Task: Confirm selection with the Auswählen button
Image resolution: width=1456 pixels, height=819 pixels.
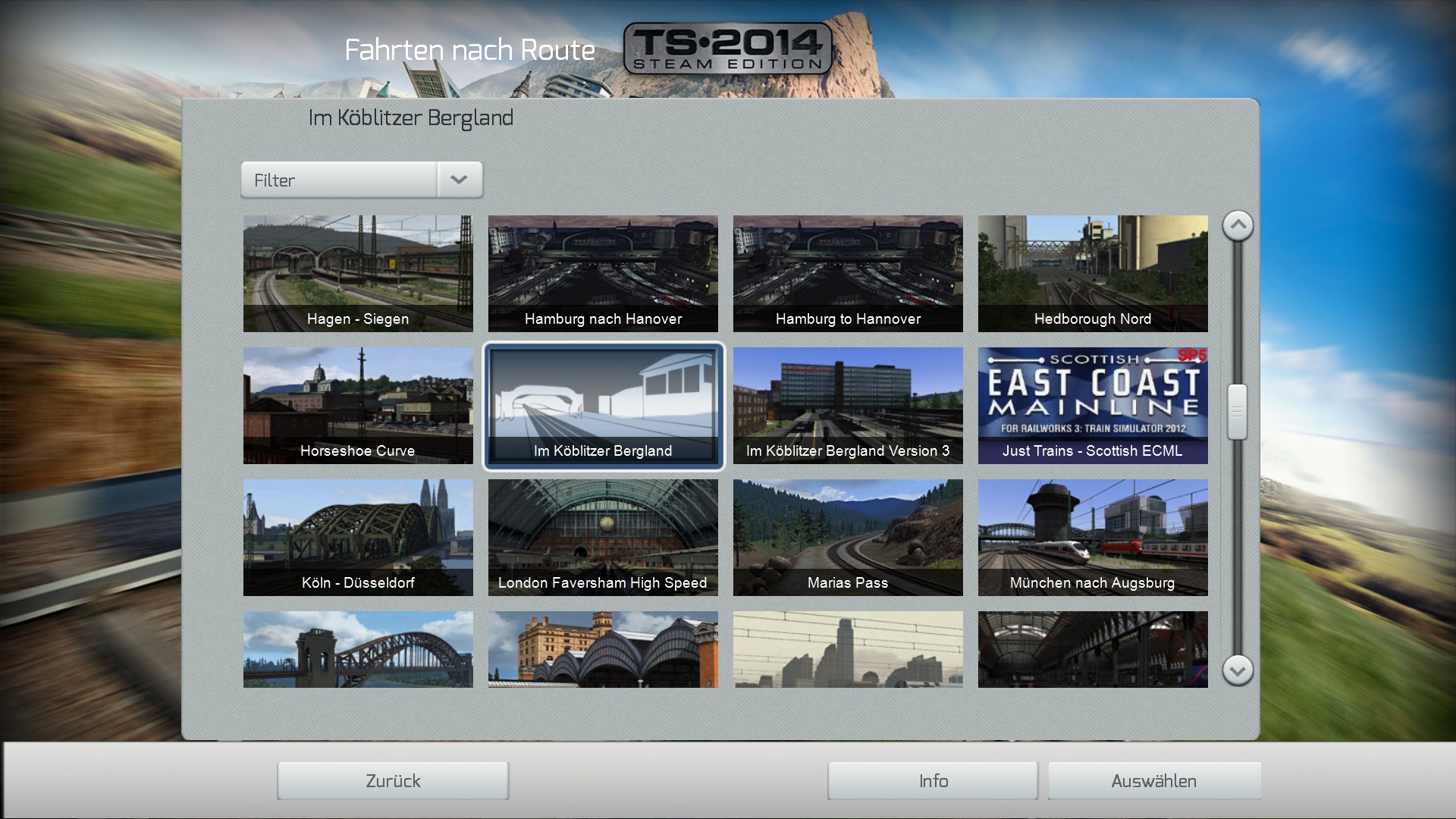Action: point(1153,780)
